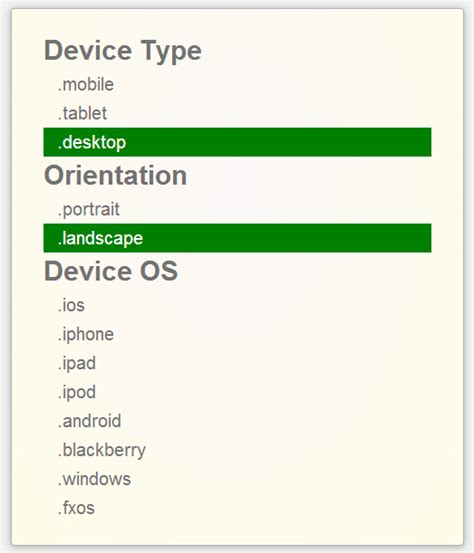Click the highlighted .desktop row
This screenshot has height=553, width=474.
[237, 142]
